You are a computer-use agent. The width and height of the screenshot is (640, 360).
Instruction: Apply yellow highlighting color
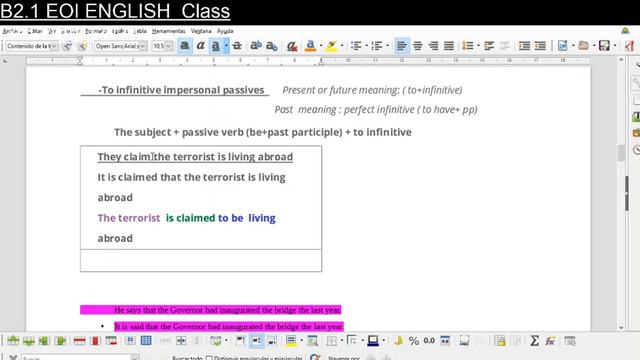(332, 46)
